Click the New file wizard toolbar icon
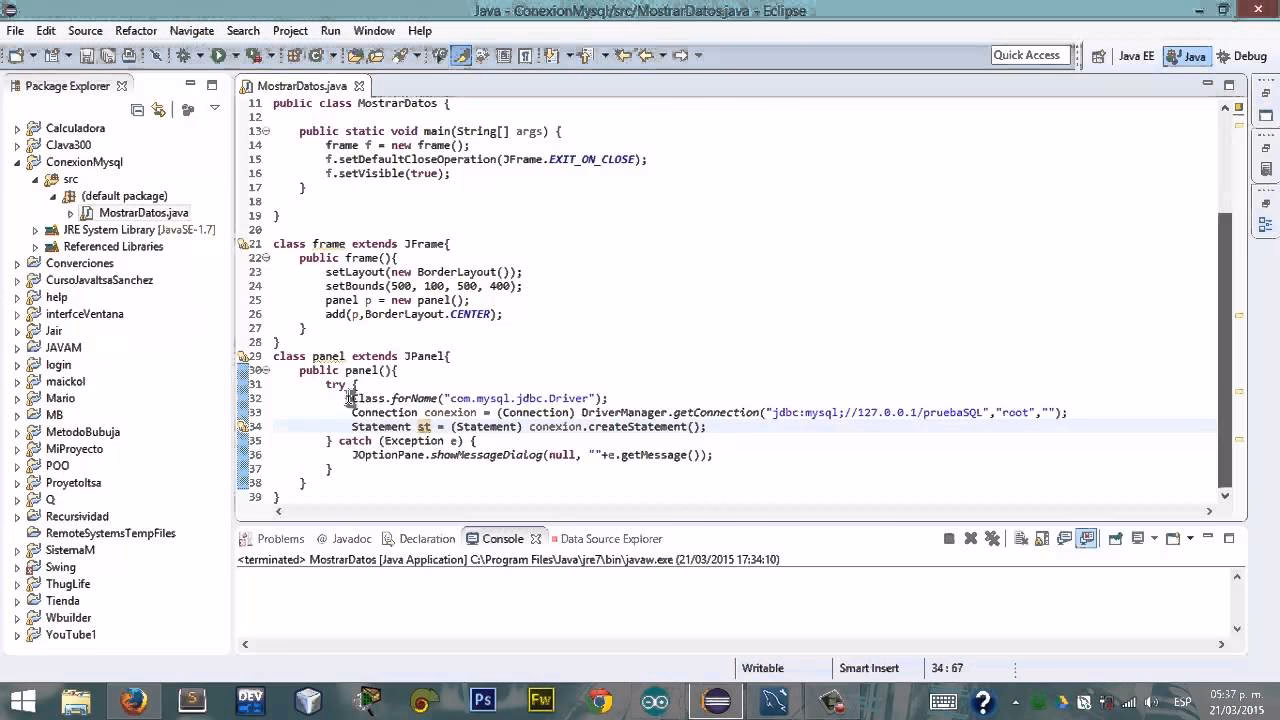 [16, 55]
